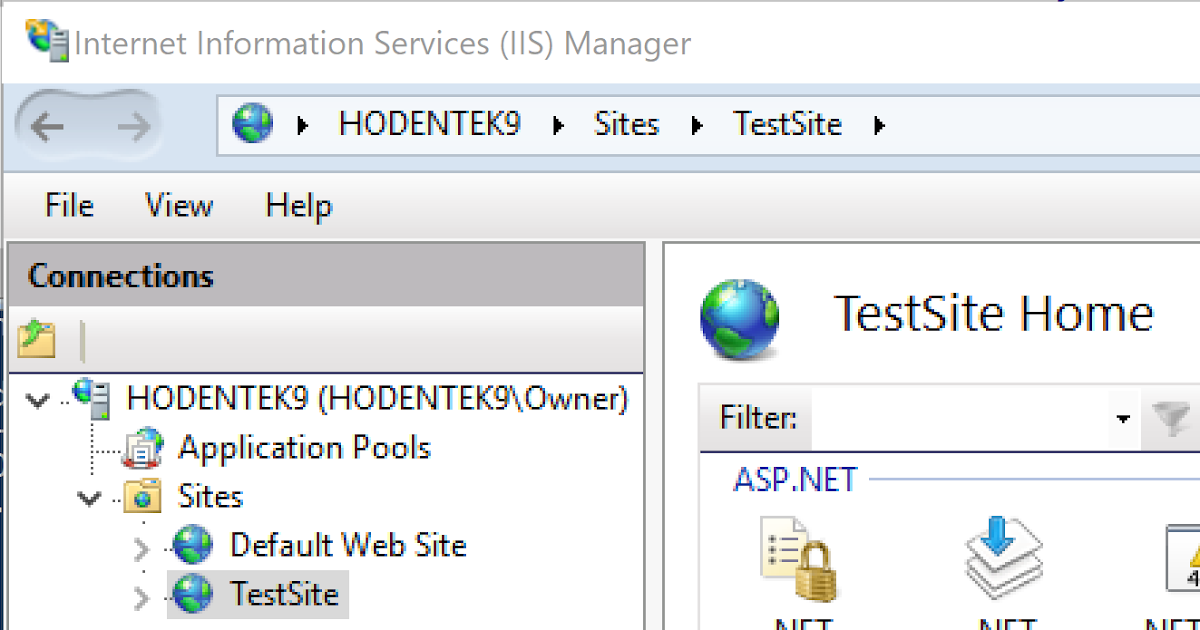1200x630 pixels.
Task: Open the View menu
Action: (178, 206)
